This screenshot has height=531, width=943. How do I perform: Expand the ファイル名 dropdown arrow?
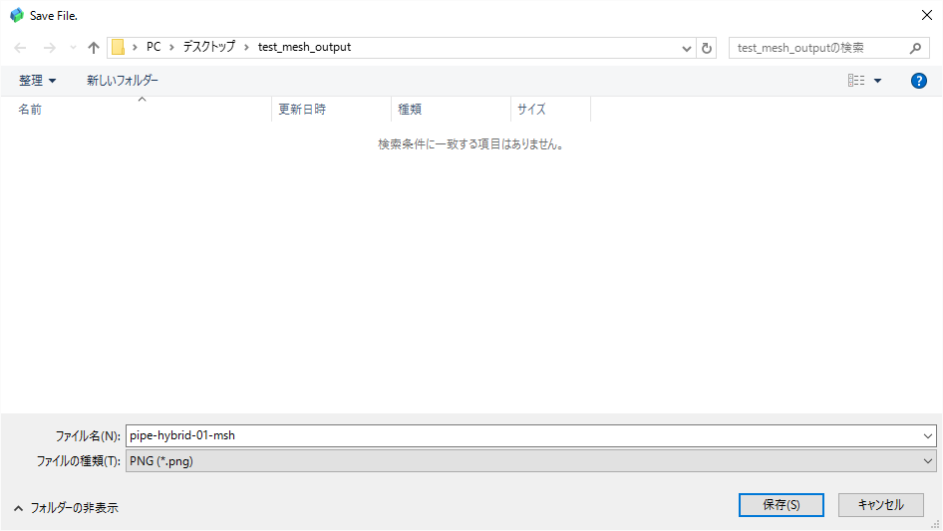(x=927, y=436)
